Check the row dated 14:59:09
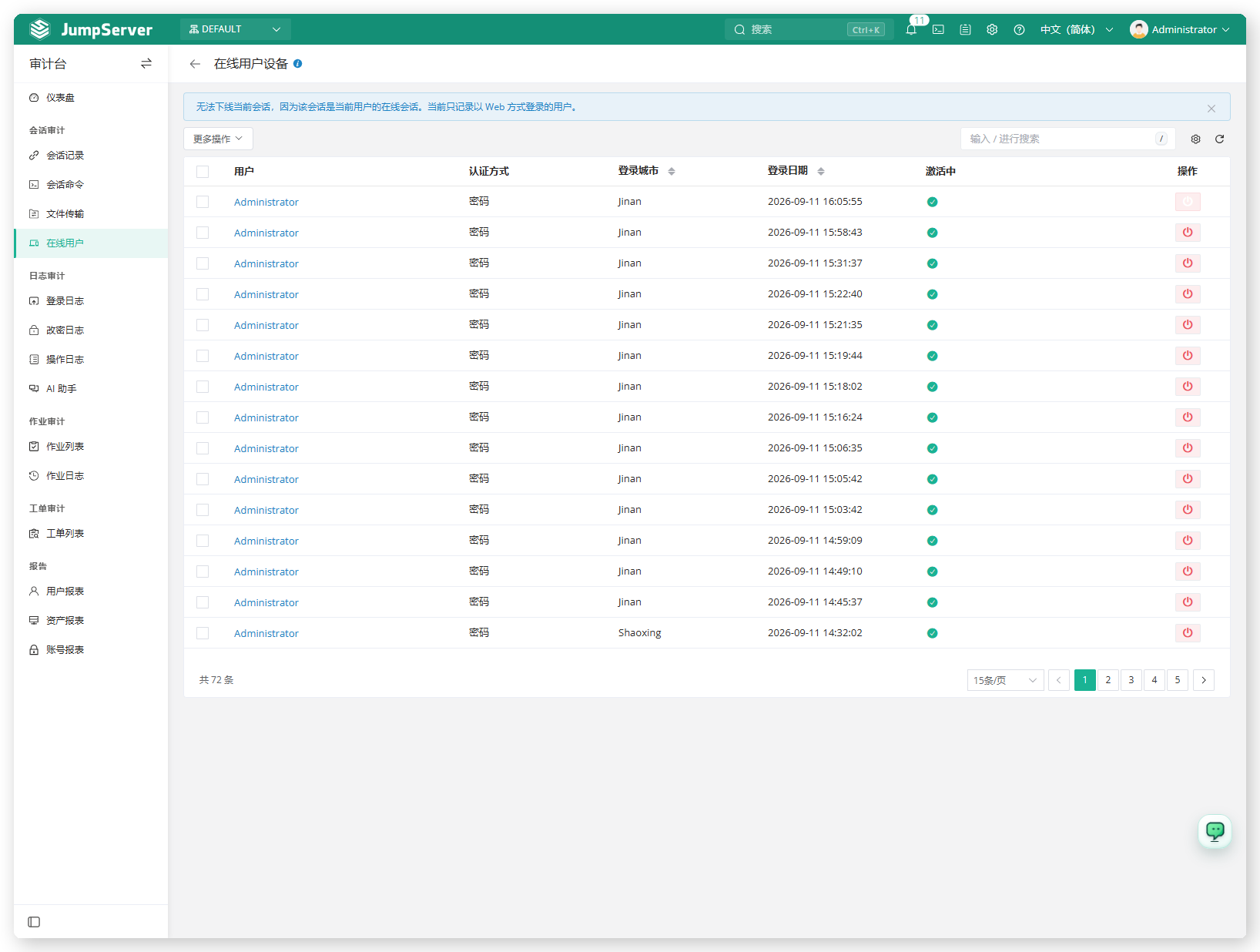The width and height of the screenshot is (1260, 952). [x=203, y=541]
